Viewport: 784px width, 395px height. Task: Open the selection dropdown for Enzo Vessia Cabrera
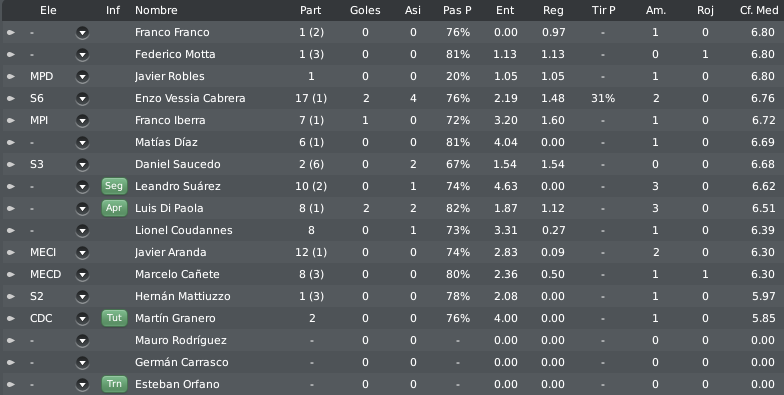click(82, 98)
